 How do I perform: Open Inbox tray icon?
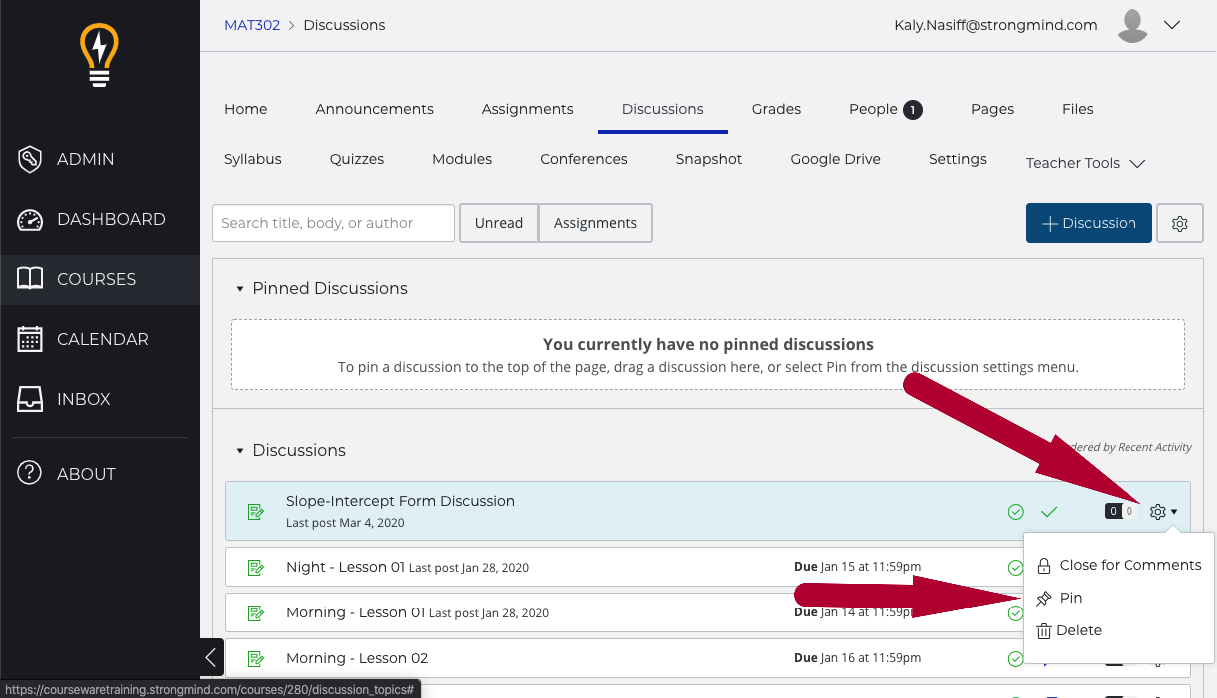point(30,399)
